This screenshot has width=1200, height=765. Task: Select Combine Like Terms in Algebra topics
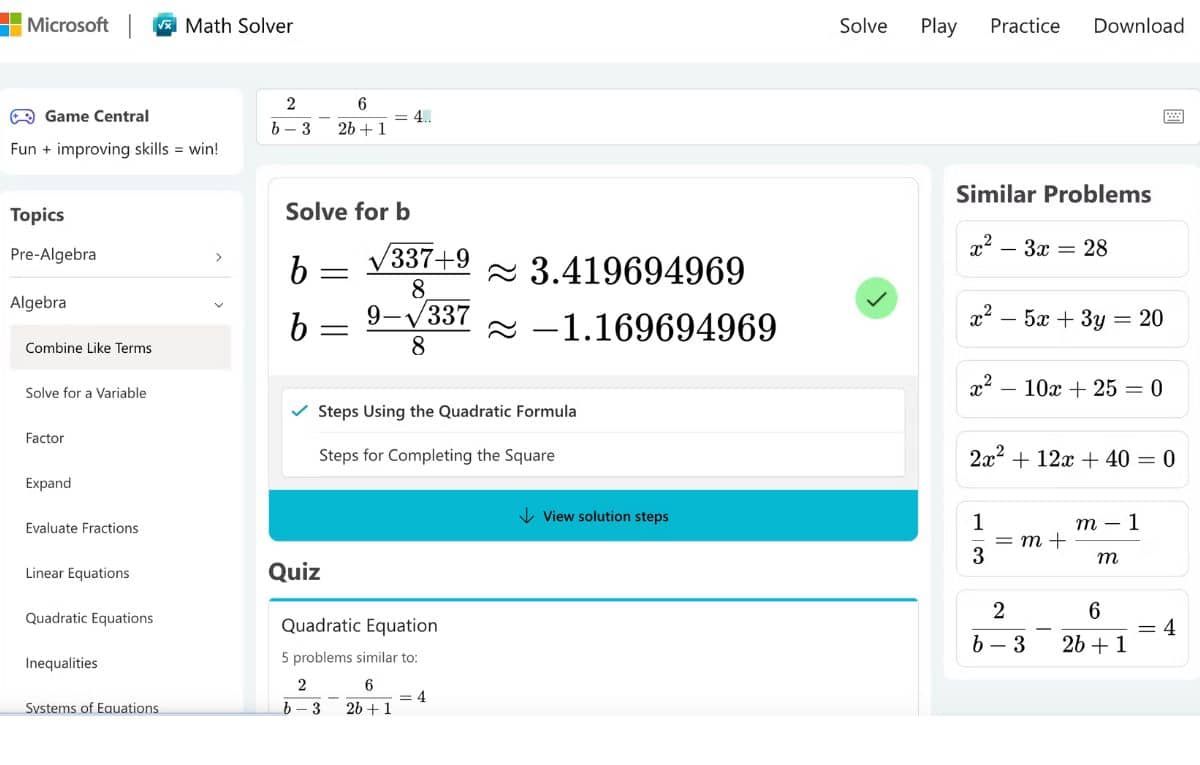tap(89, 348)
